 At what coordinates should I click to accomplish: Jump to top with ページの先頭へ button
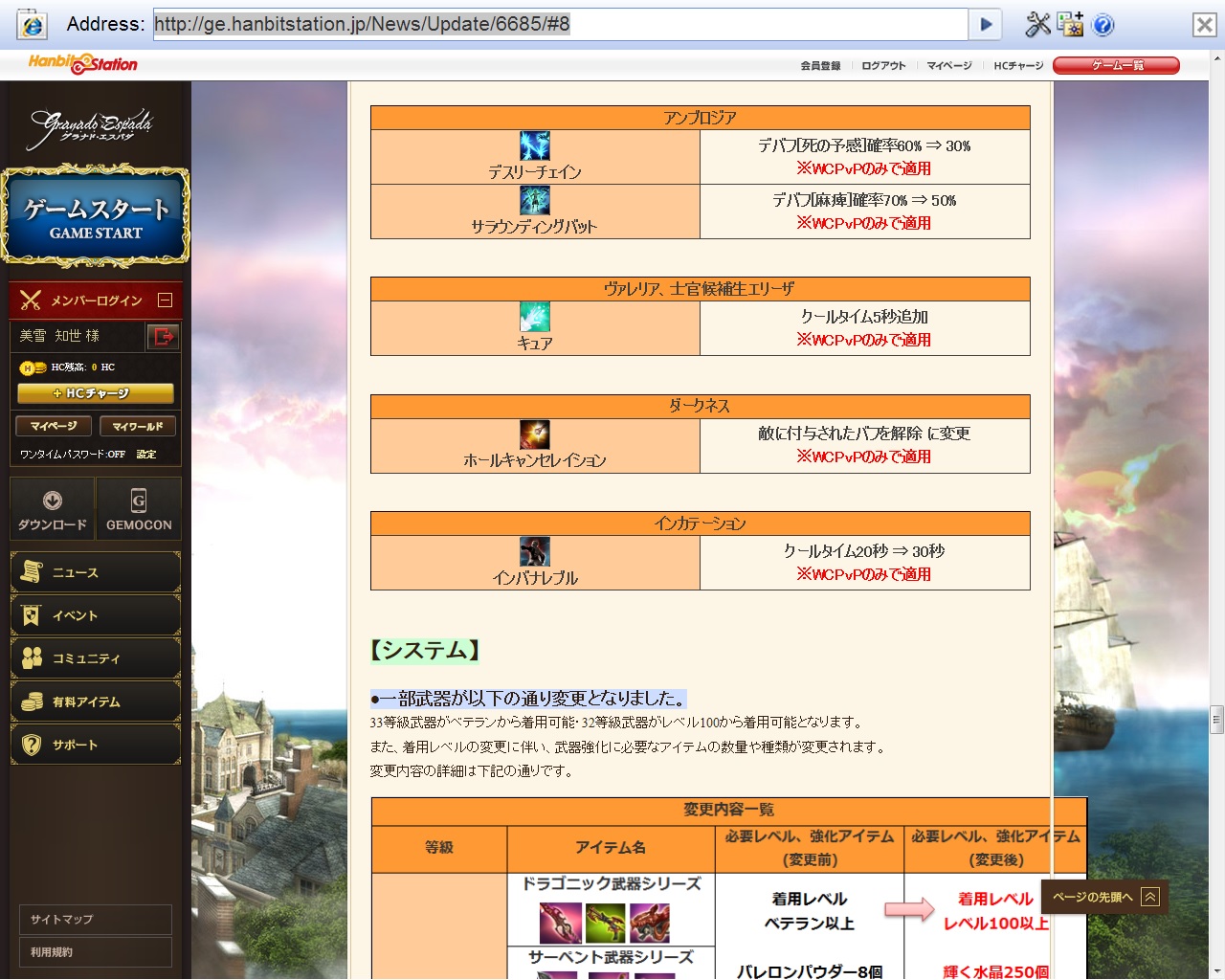point(1104,897)
